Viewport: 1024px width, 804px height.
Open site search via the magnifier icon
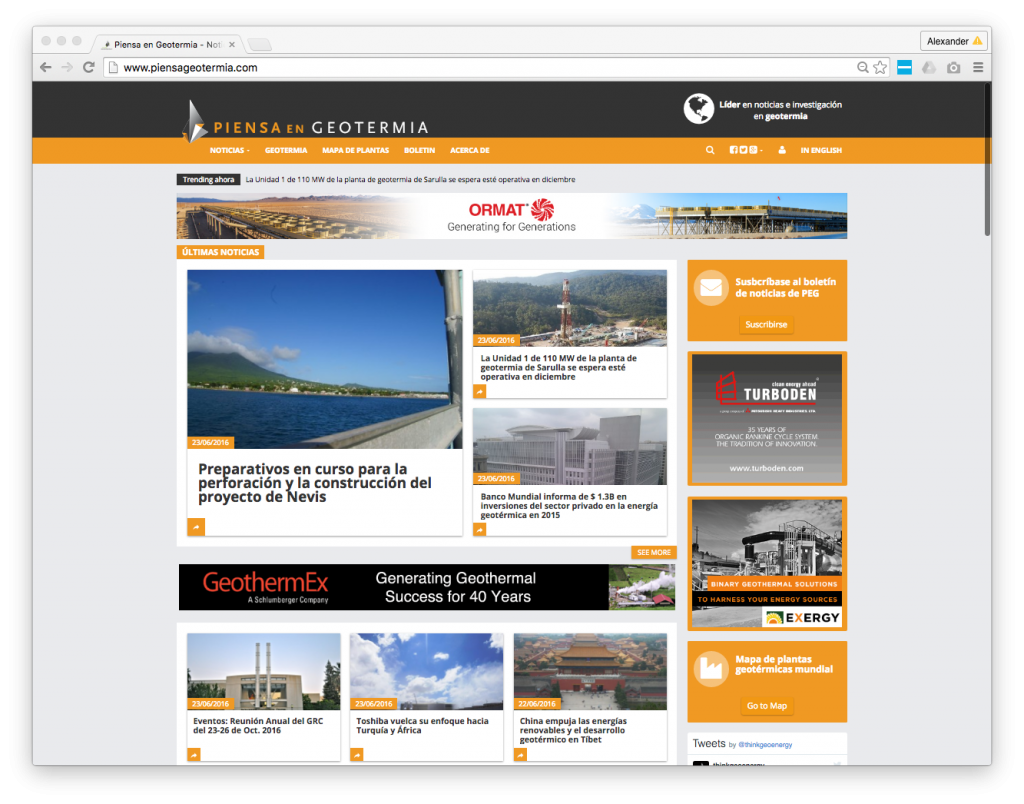[710, 150]
